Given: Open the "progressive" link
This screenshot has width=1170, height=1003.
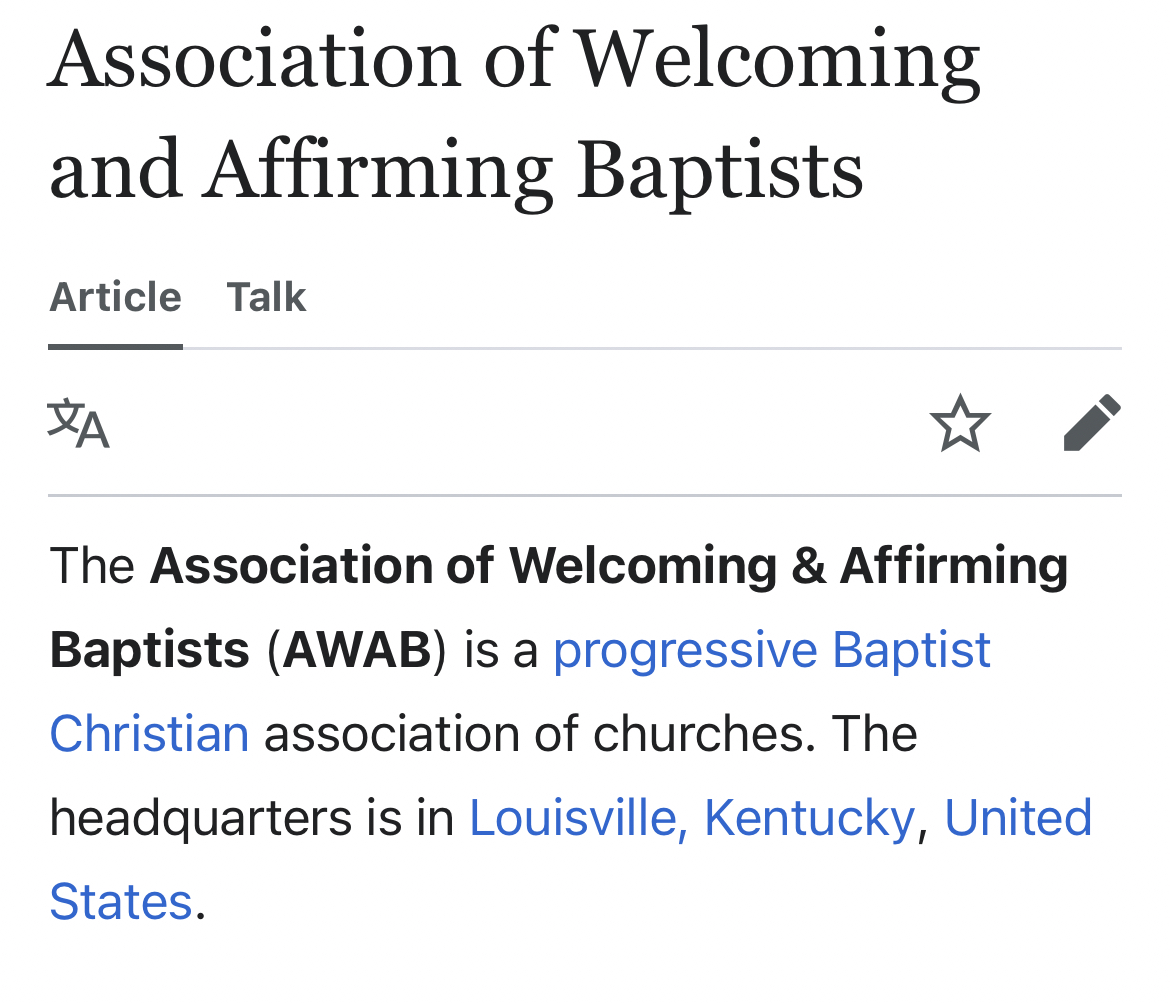Looking at the screenshot, I should point(685,651).
